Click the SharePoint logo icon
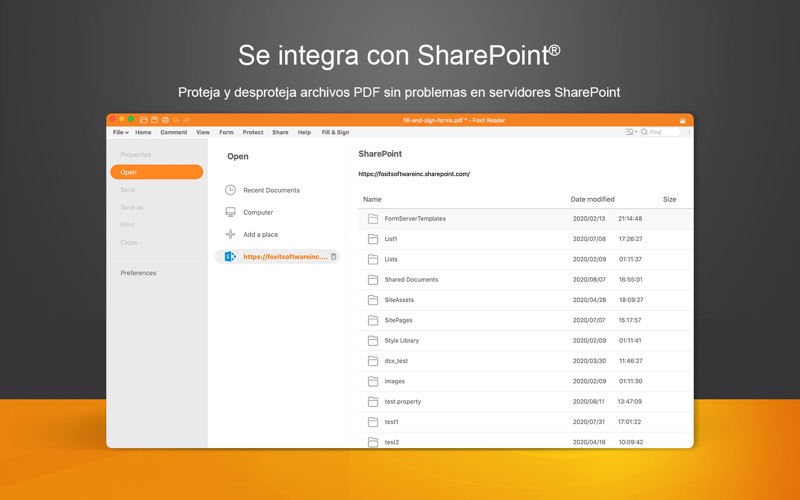The image size is (800, 500). (x=231, y=257)
